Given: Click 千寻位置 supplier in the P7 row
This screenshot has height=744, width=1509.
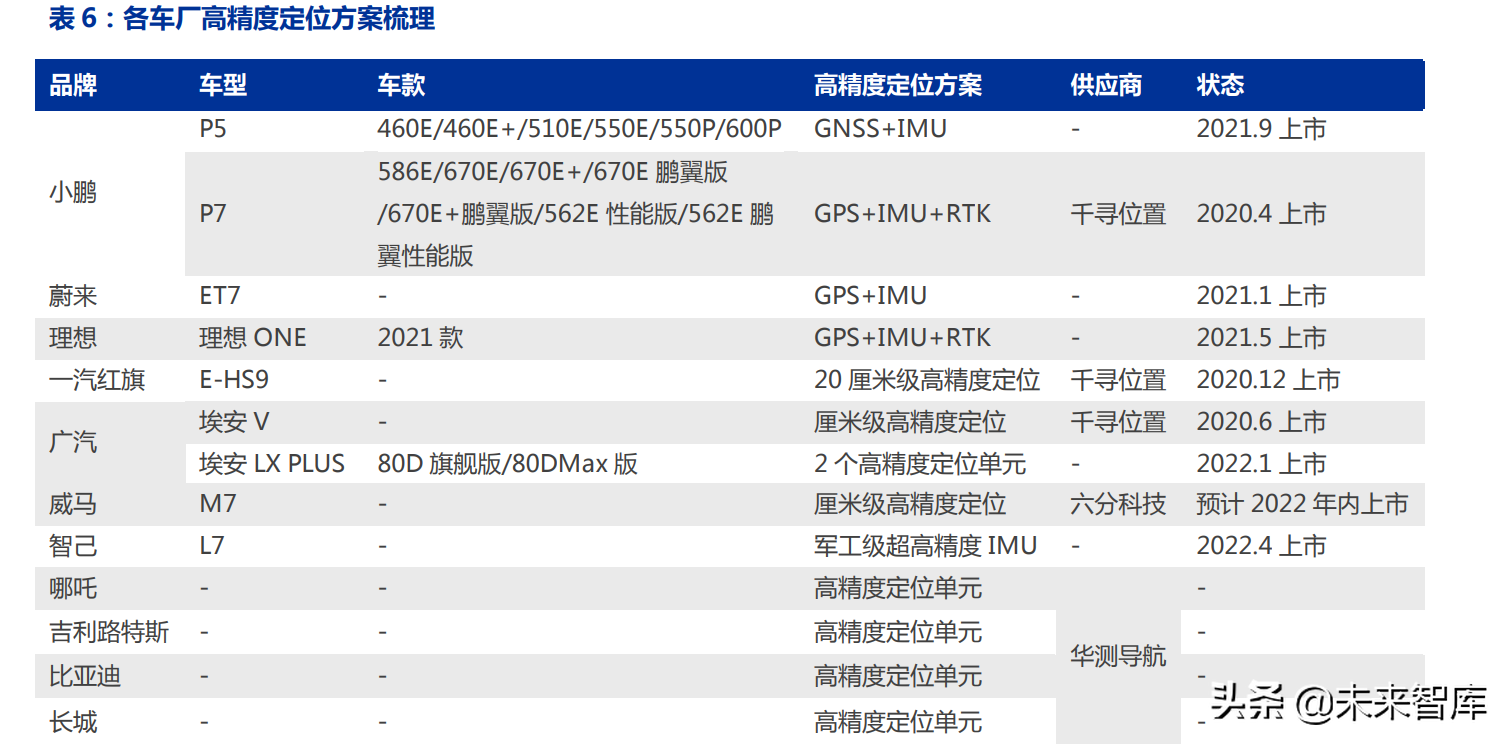Looking at the screenshot, I should pos(1118,213).
